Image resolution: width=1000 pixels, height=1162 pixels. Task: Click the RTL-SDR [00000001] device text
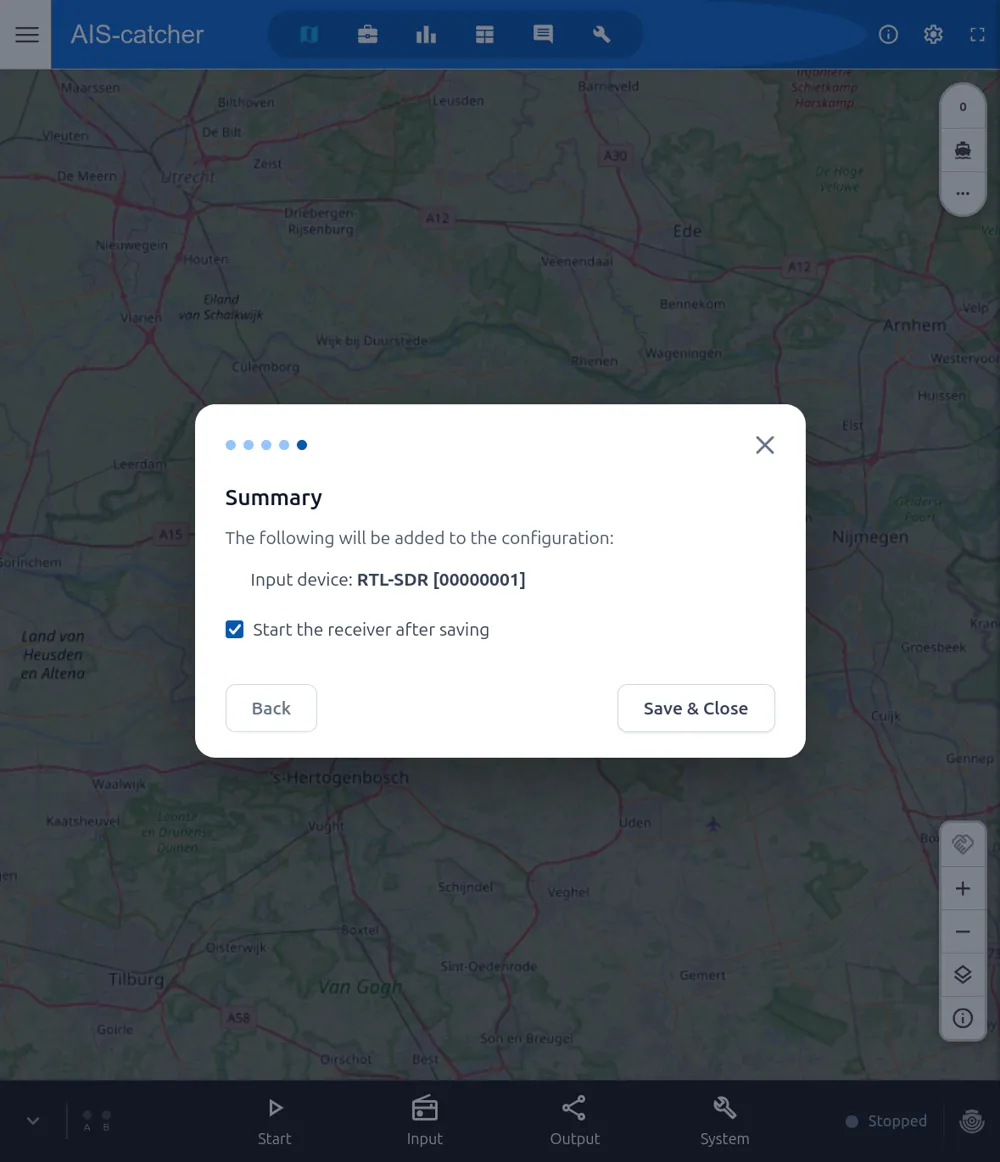pos(441,580)
